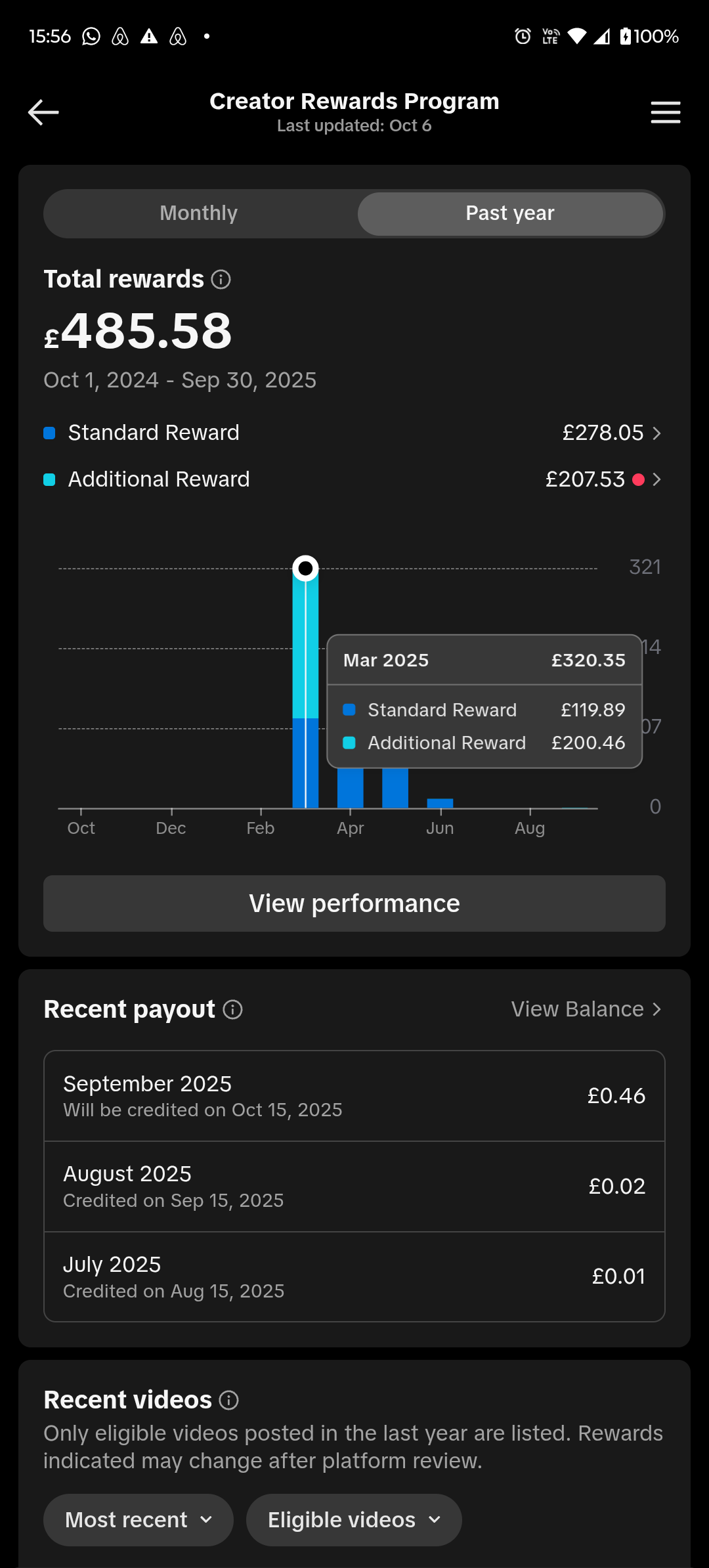
Task: Expand Standard Reward £278.05 details chevron
Action: (x=656, y=433)
